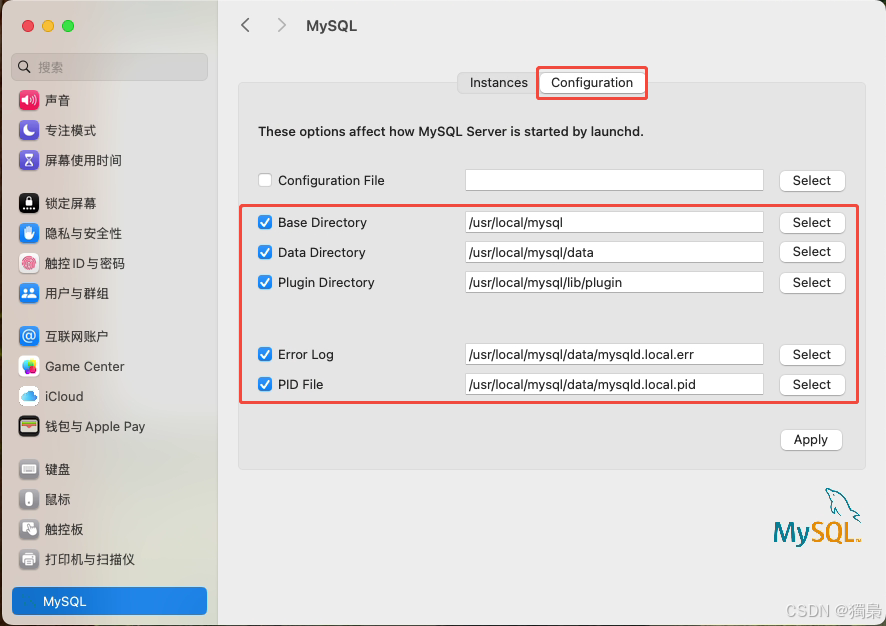Screen dimensions: 886x626
Task: Click the Focus mode (专注模式) moon icon
Action: tap(29, 131)
